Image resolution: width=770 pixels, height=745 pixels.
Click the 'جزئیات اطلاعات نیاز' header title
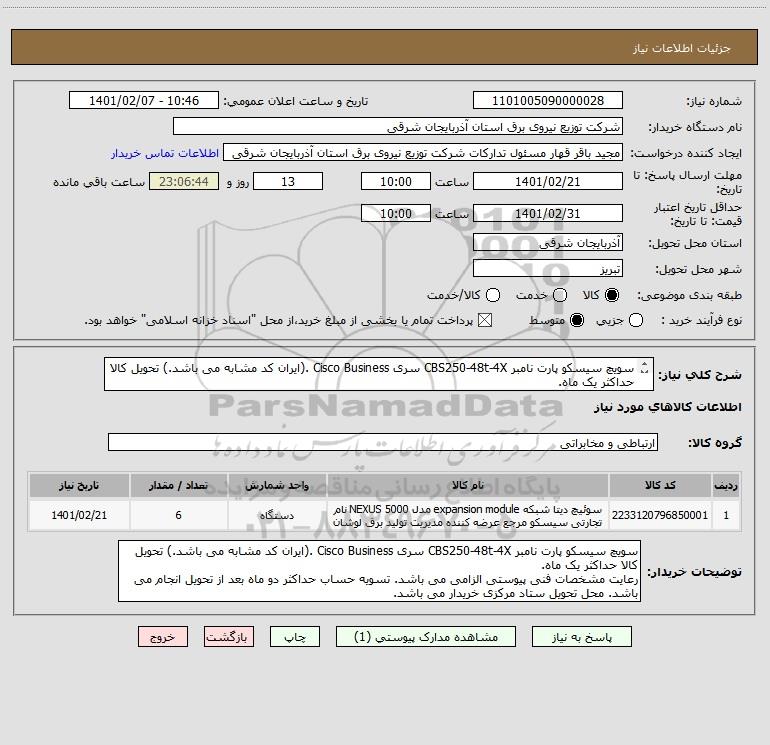pyautogui.click(x=682, y=48)
